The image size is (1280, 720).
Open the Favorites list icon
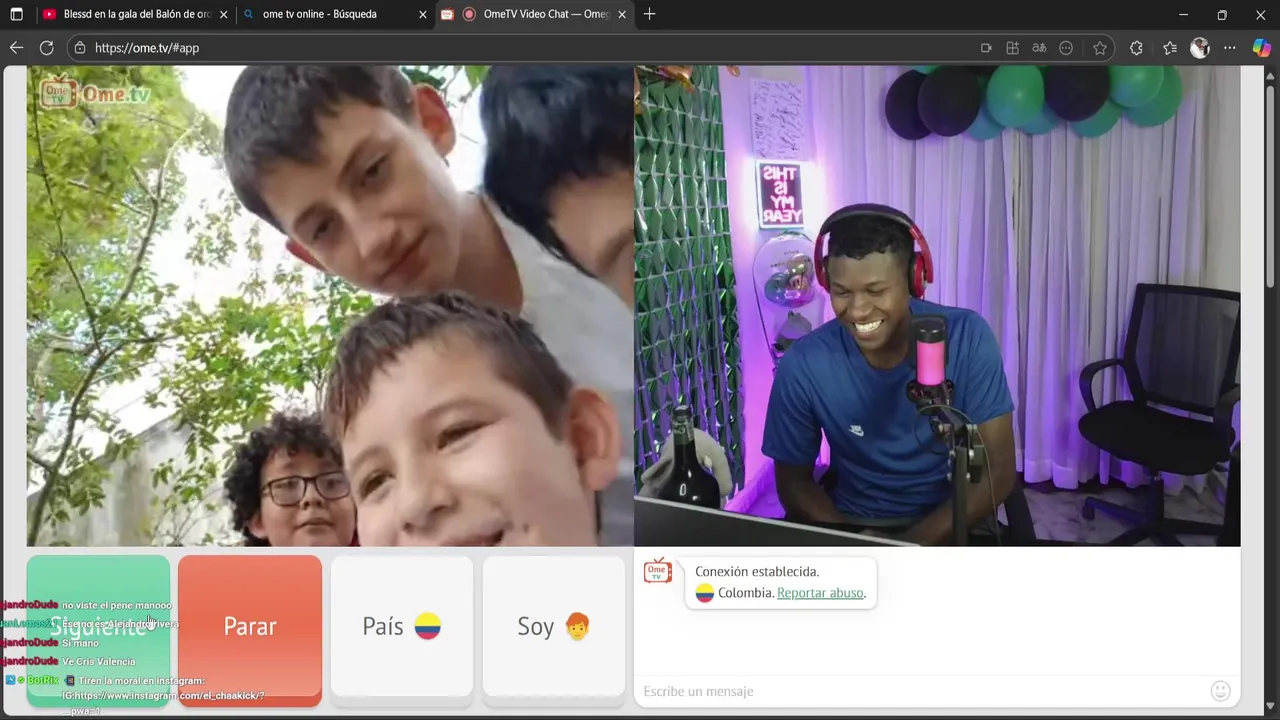click(1170, 48)
